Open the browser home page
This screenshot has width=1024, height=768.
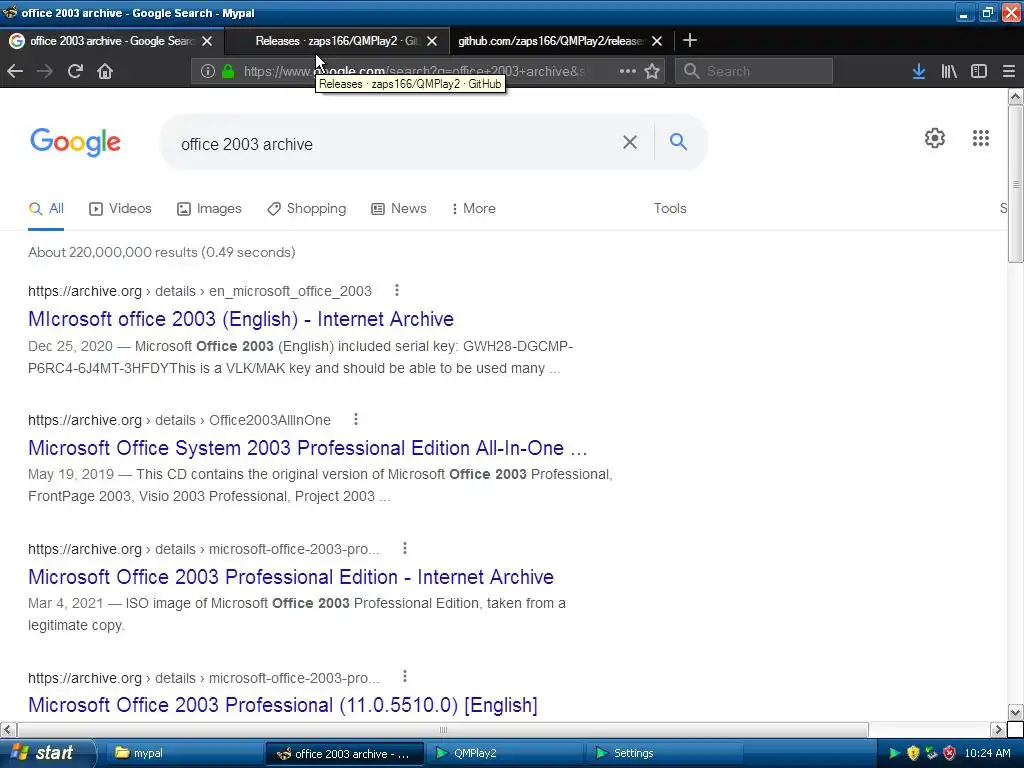[x=105, y=71]
